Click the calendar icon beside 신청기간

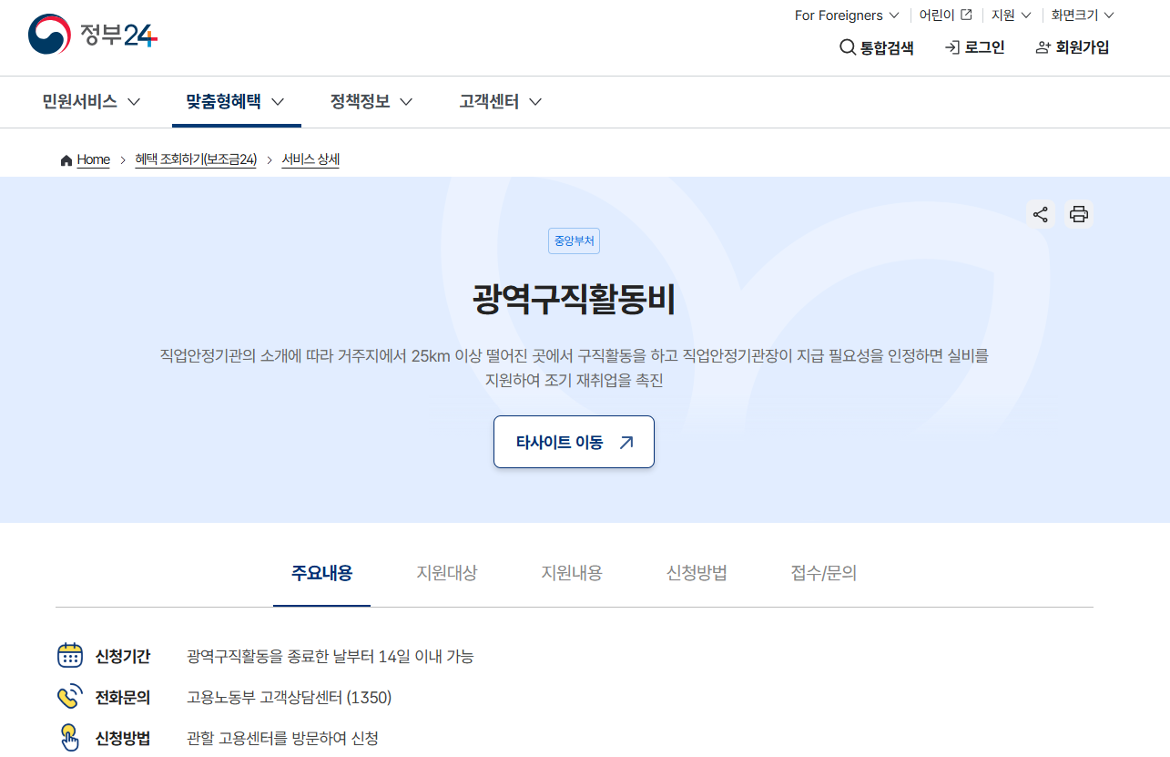pos(69,656)
